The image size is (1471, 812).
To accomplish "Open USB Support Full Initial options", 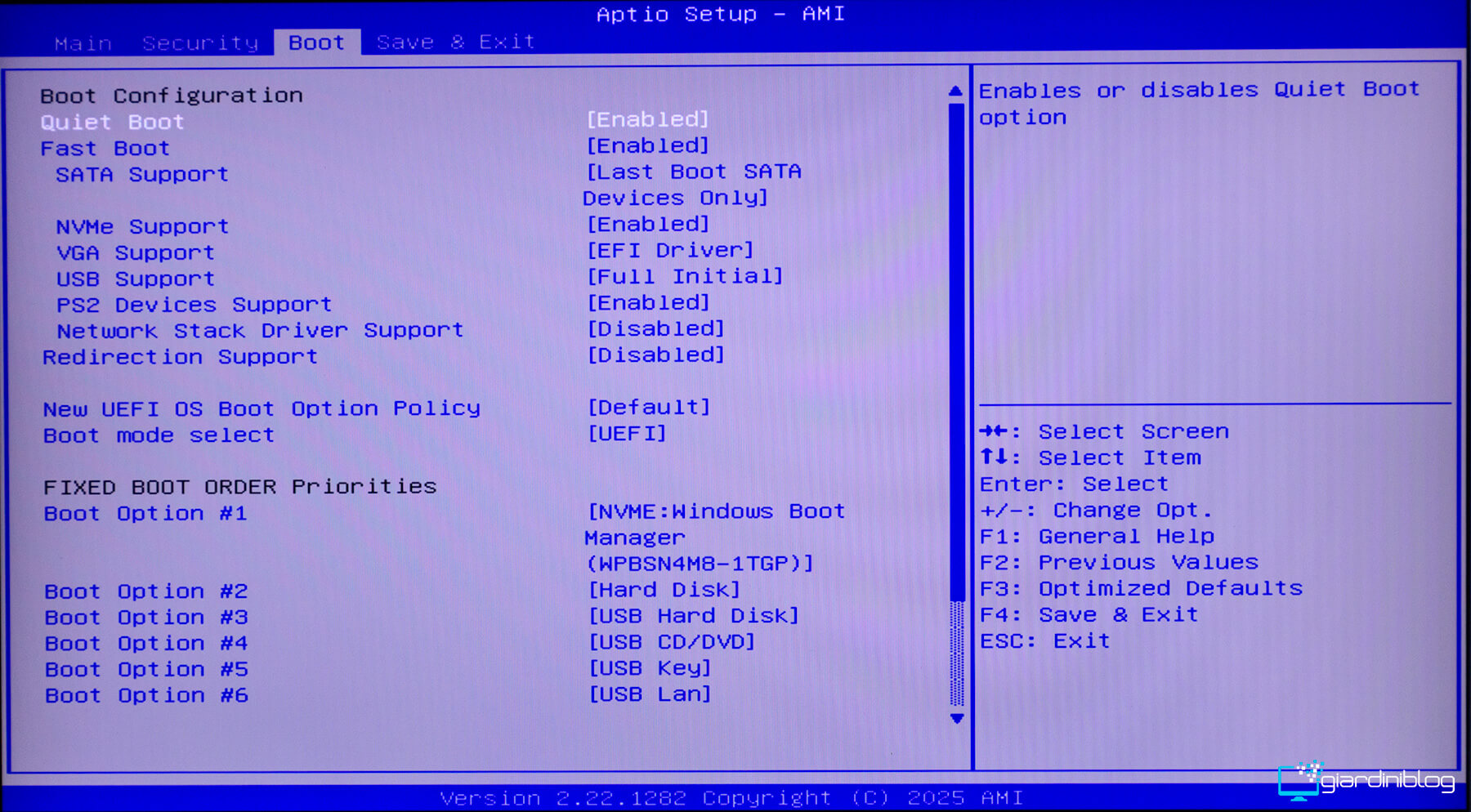I will click(685, 277).
